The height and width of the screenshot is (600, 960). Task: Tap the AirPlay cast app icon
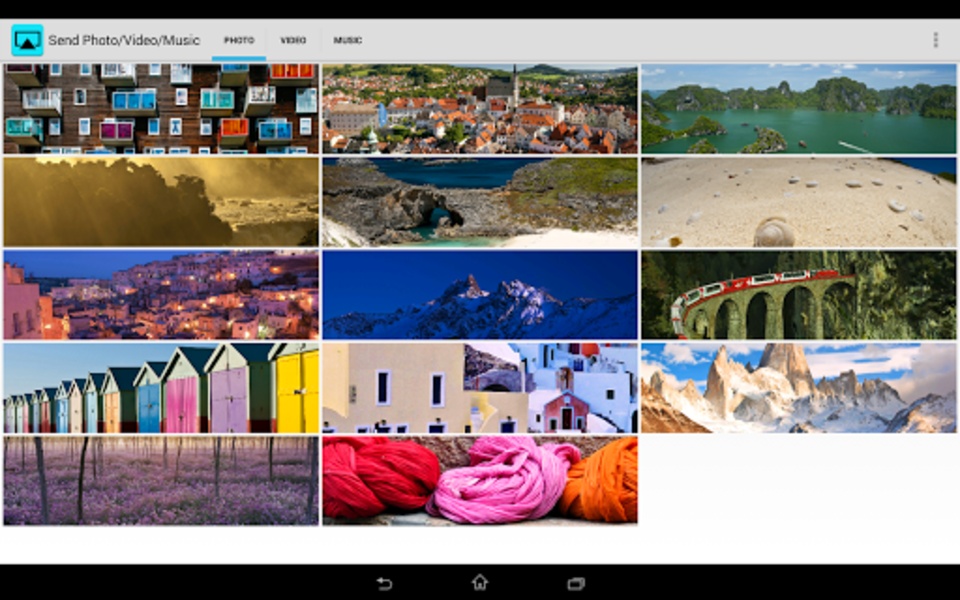click(28, 40)
